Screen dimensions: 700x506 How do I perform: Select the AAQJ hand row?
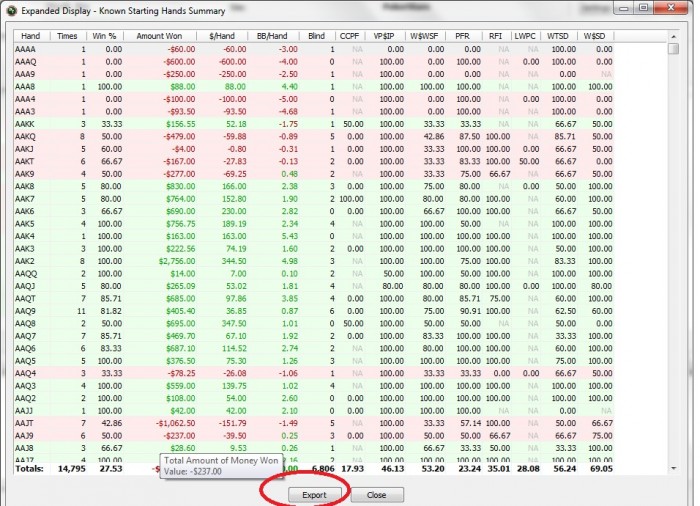click(x=314, y=286)
